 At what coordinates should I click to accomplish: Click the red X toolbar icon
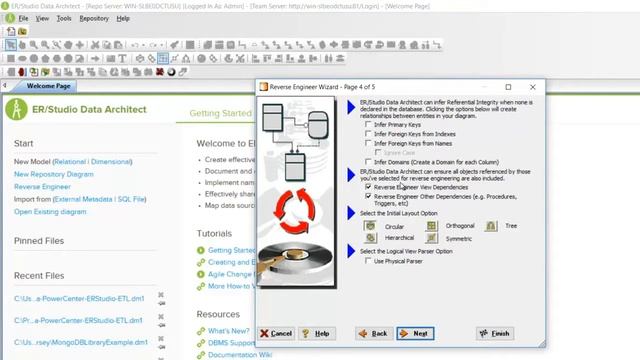160,72
